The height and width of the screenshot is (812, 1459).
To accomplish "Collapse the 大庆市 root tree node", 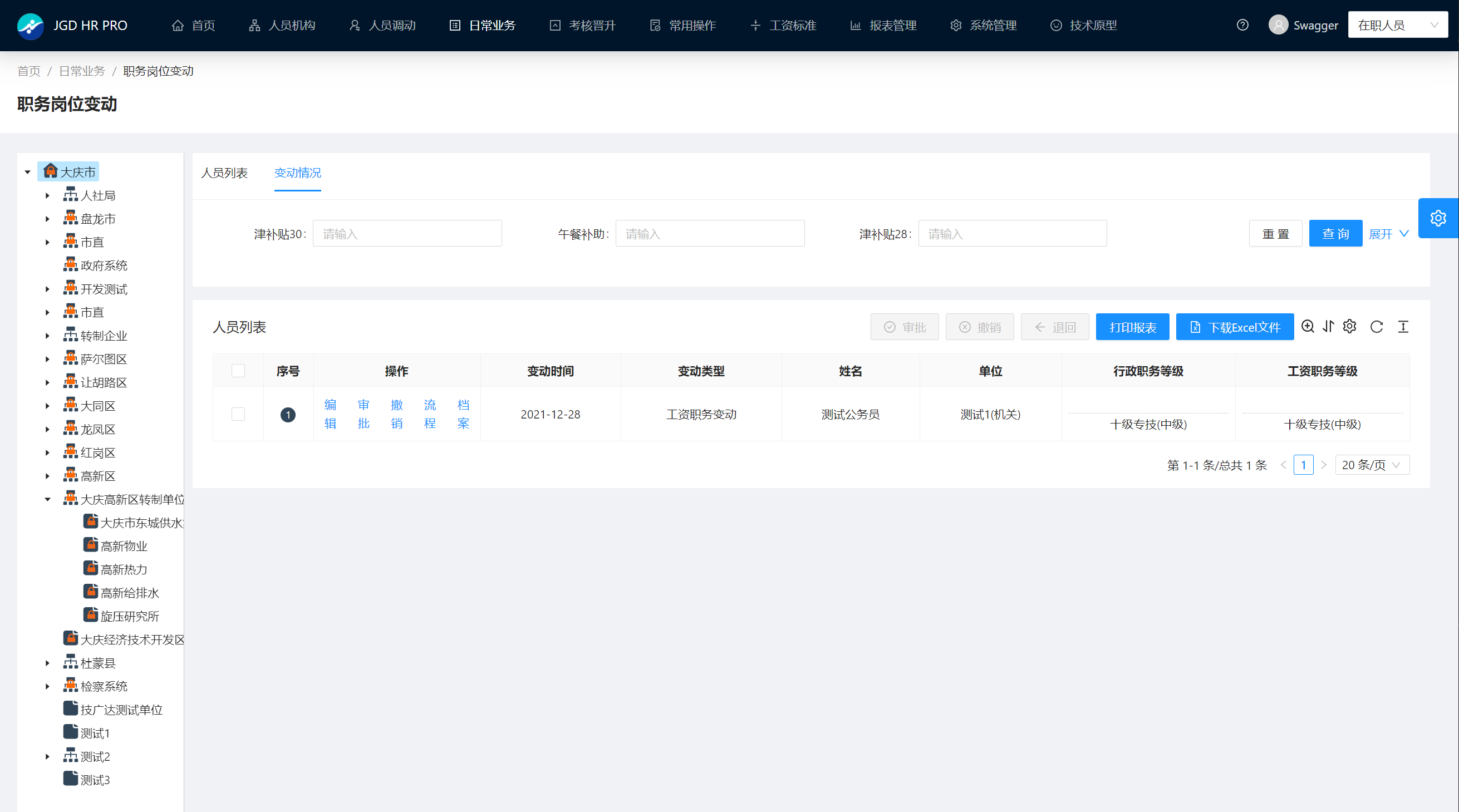I will [x=28, y=171].
